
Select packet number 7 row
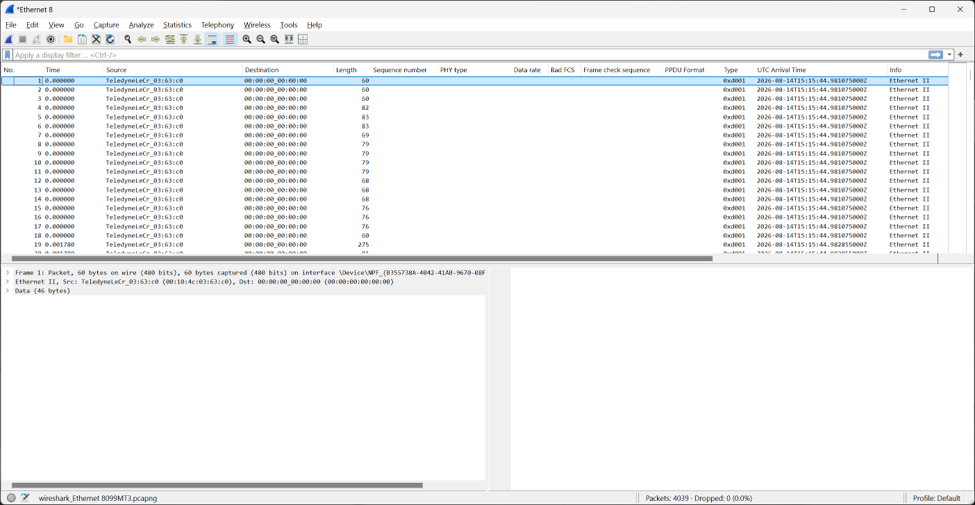(x=474, y=135)
